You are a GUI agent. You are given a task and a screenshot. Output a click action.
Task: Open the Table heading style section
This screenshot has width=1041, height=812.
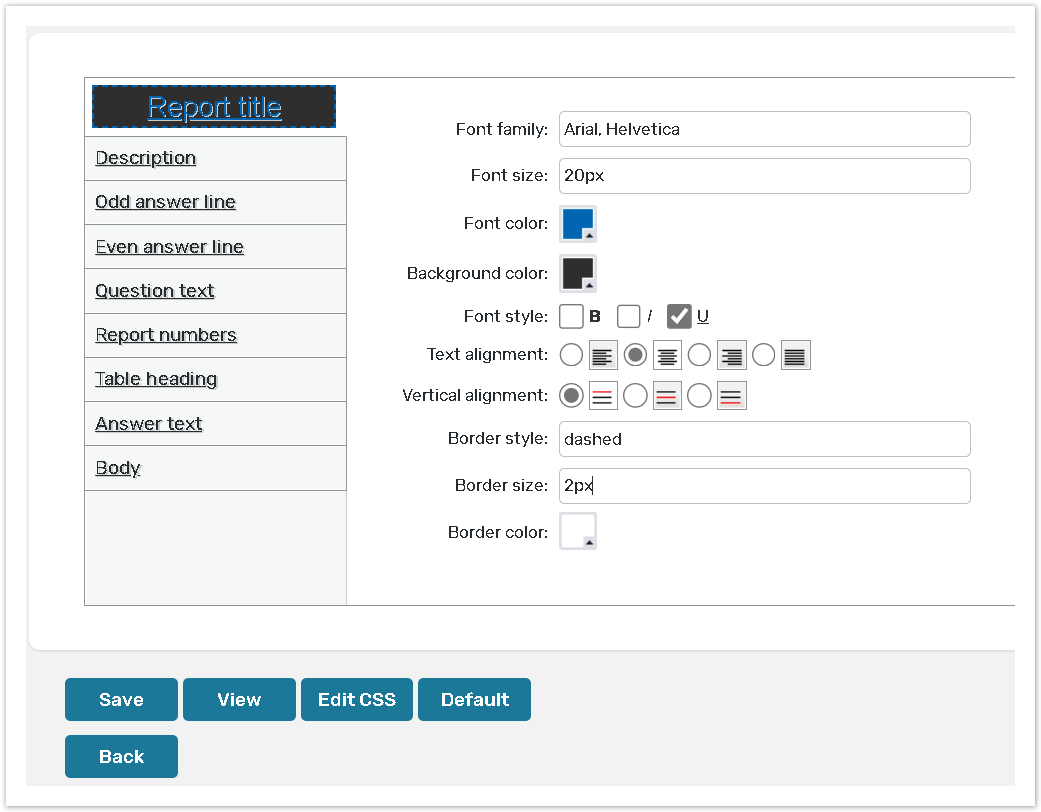156,379
